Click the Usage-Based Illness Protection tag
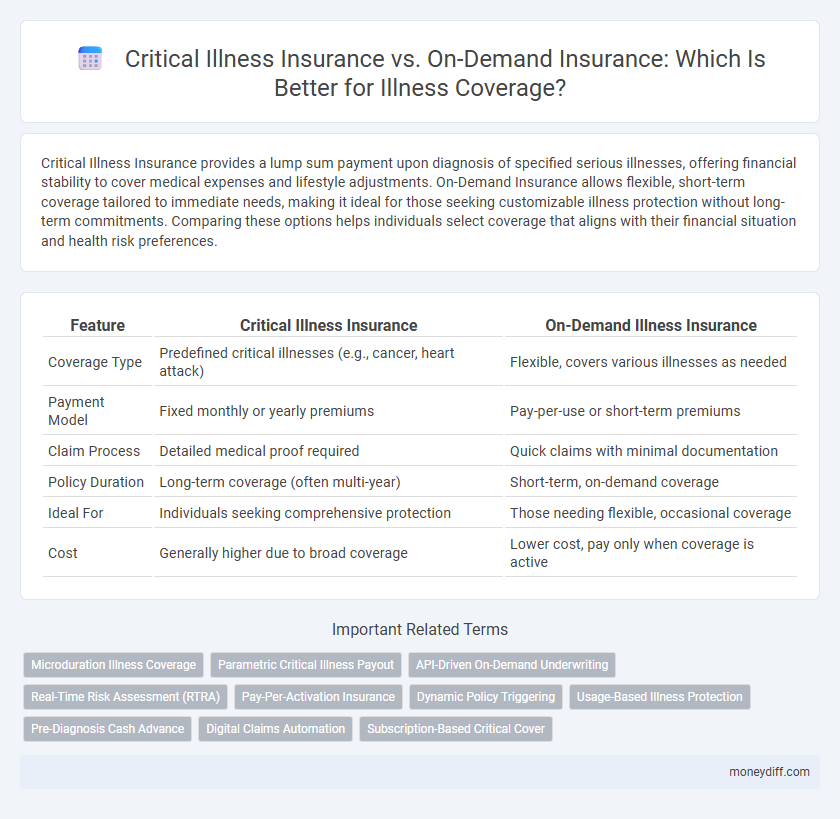840x819 pixels. tap(660, 697)
